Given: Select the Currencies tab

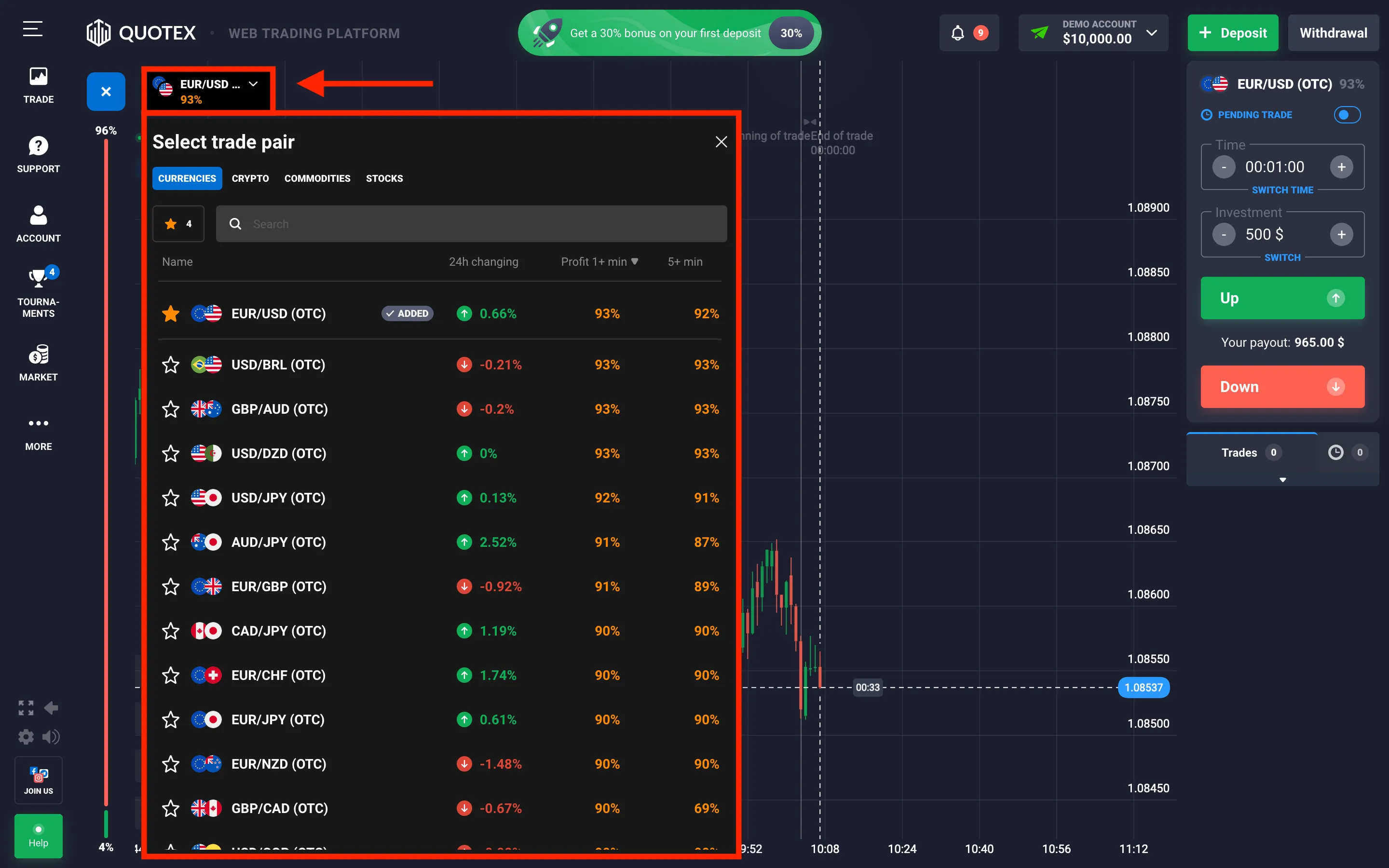Looking at the screenshot, I should pyautogui.click(x=187, y=178).
